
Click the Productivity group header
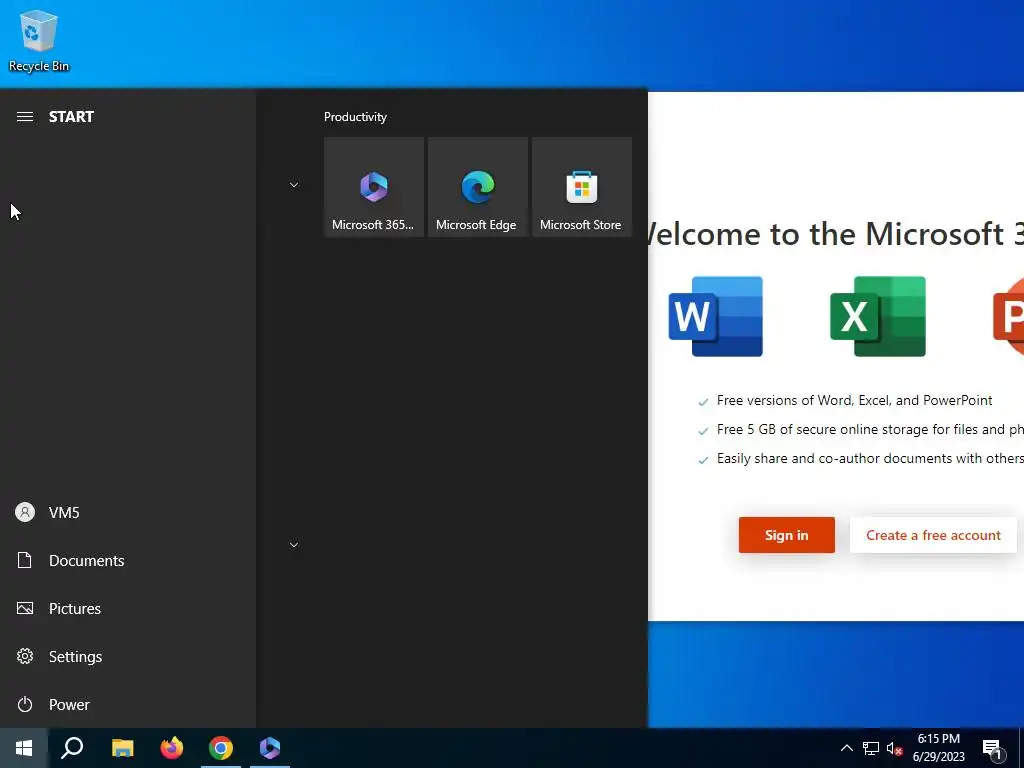point(355,117)
